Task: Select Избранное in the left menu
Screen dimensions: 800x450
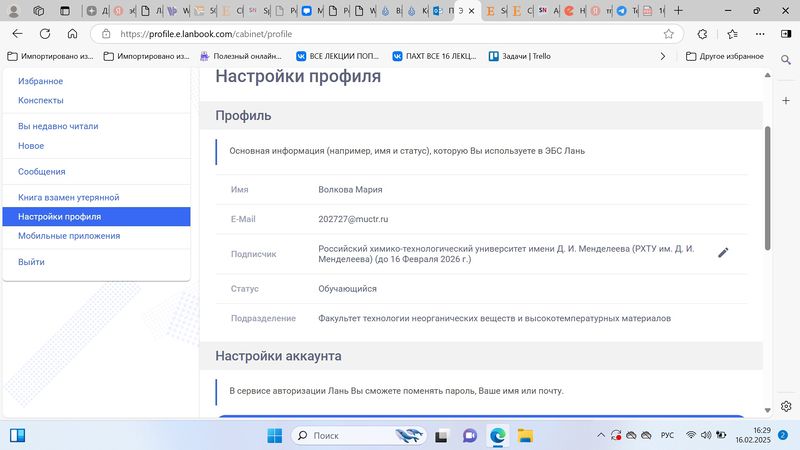Action: [x=40, y=81]
